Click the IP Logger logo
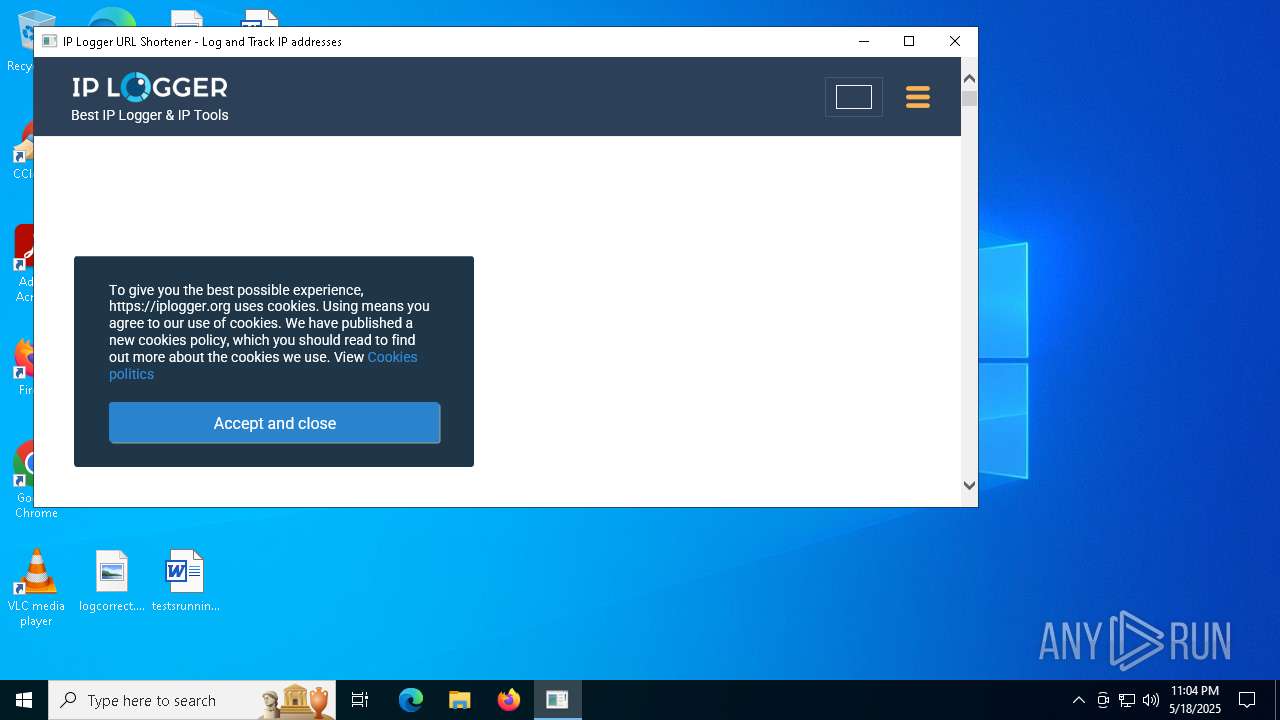Screen dimensions: 1280x720 click(x=150, y=87)
